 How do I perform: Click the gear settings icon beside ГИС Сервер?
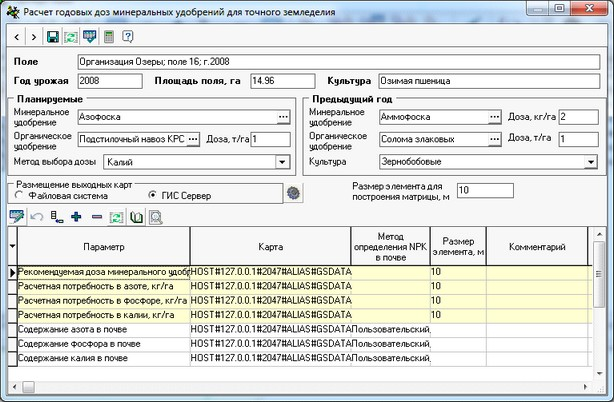pos(293,194)
